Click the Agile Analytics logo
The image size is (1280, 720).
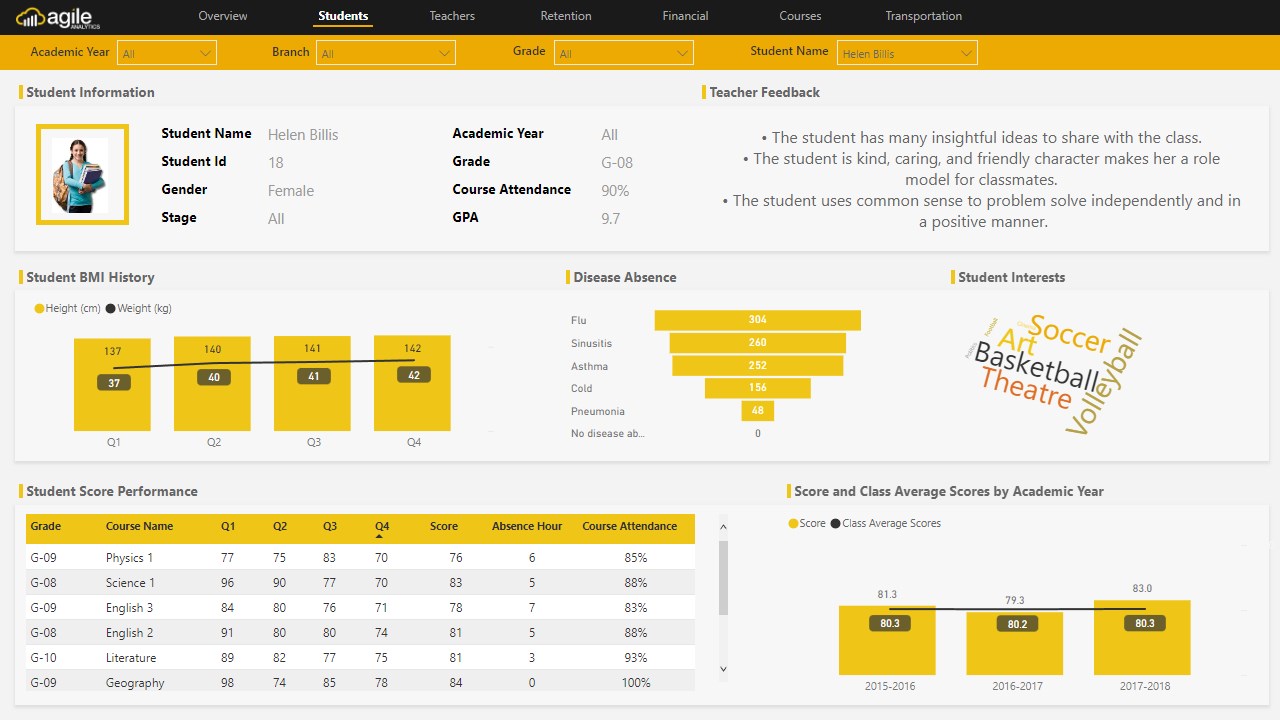pyautogui.click(x=57, y=16)
